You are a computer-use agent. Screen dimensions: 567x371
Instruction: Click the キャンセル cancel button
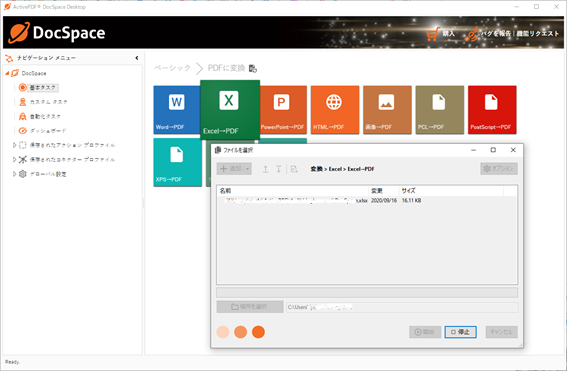coord(502,332)
